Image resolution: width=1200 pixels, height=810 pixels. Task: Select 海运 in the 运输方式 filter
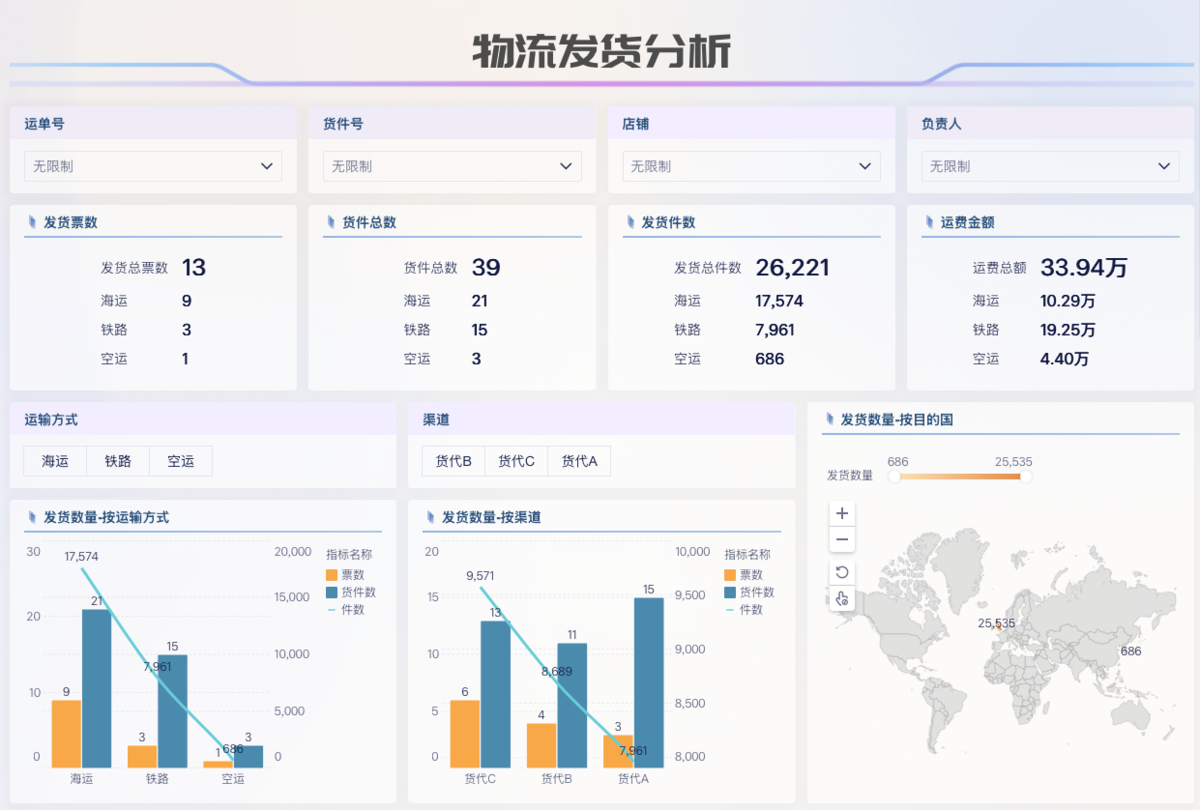point(55,461)
